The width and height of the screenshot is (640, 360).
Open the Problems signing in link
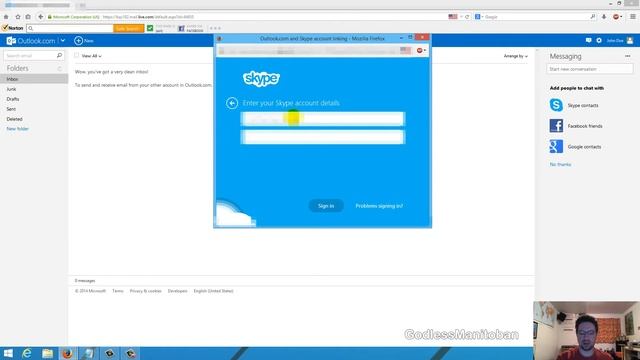(379, 206)
